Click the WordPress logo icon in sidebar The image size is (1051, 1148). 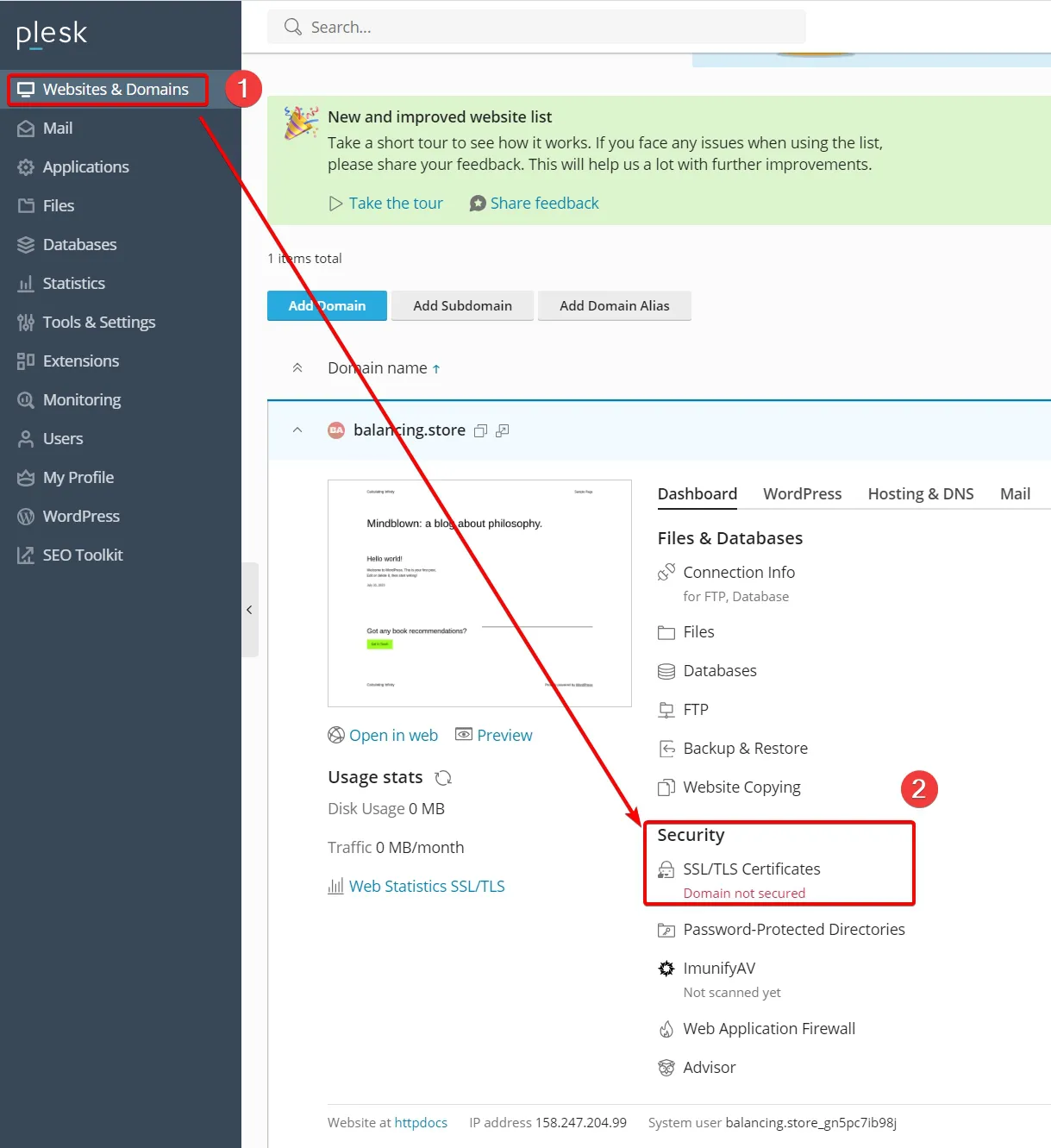pos(26,517)
